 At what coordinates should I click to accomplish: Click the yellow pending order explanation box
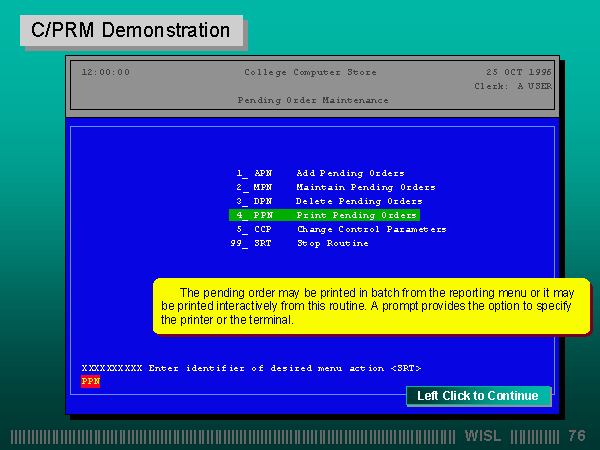370,306
